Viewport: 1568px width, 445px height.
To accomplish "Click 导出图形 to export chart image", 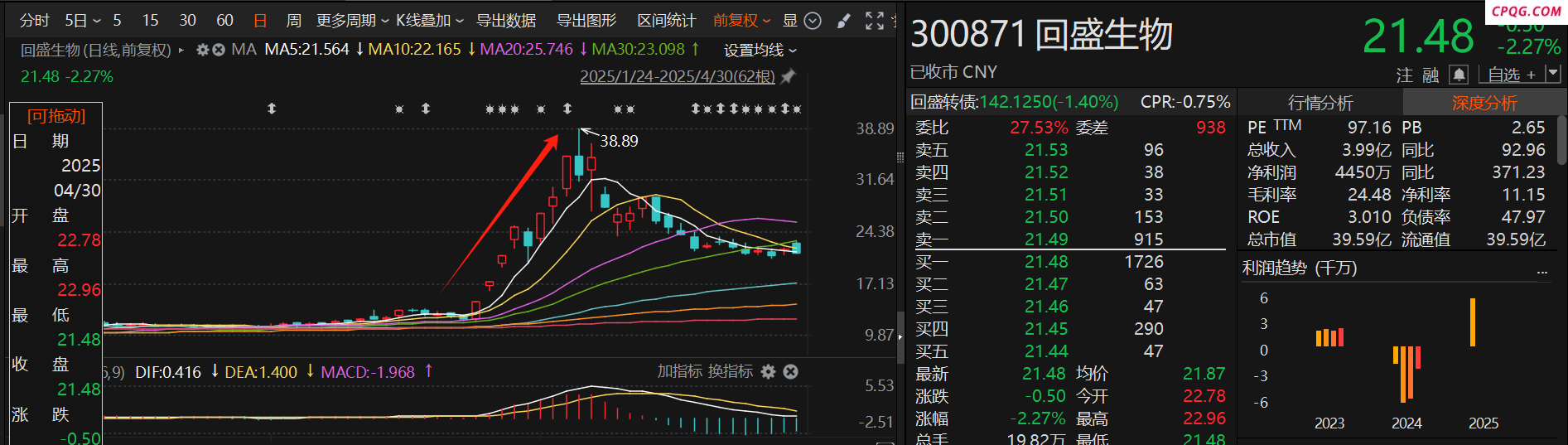I will point(586,21).
